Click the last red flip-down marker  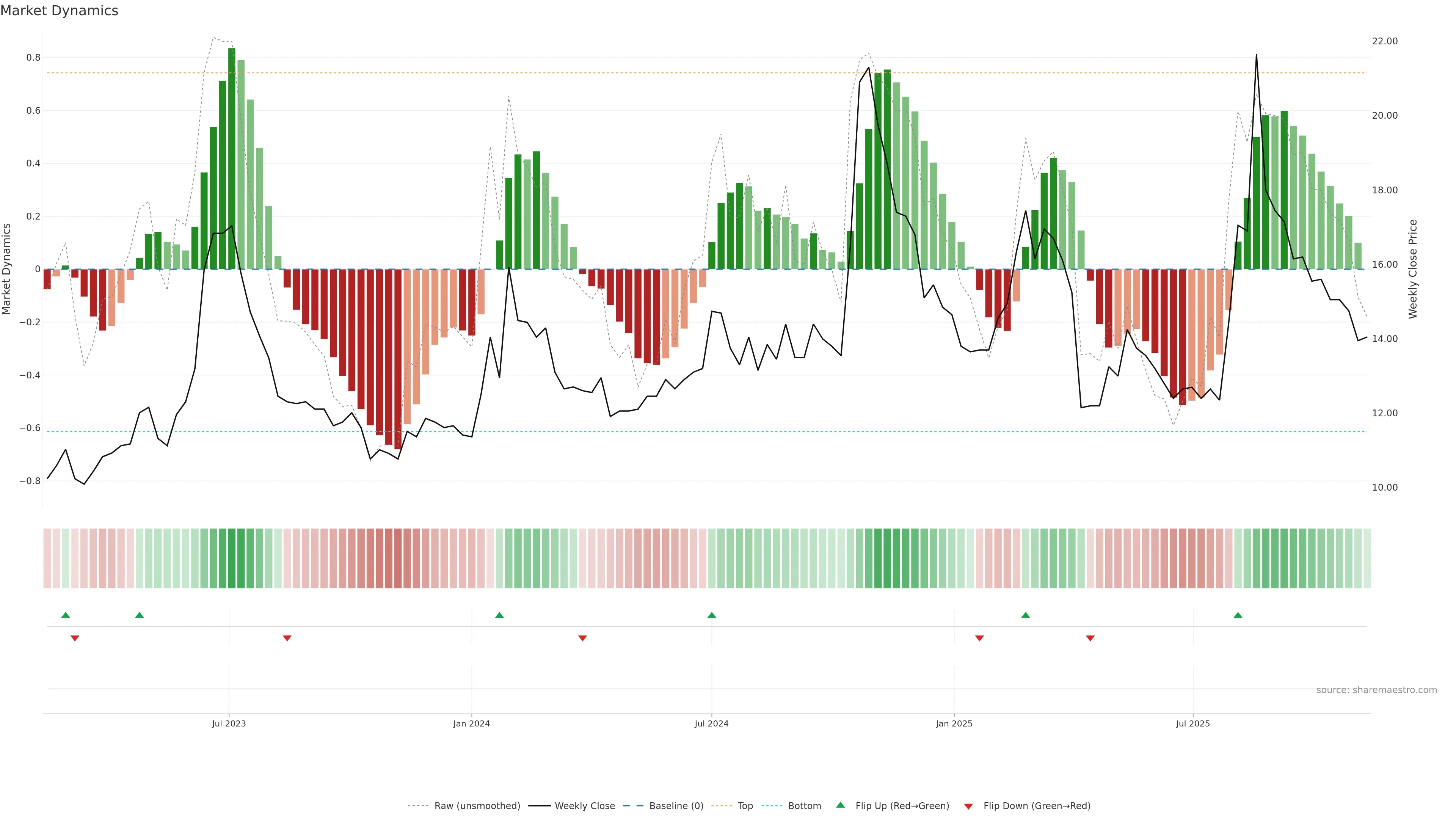click(1090, 638)
